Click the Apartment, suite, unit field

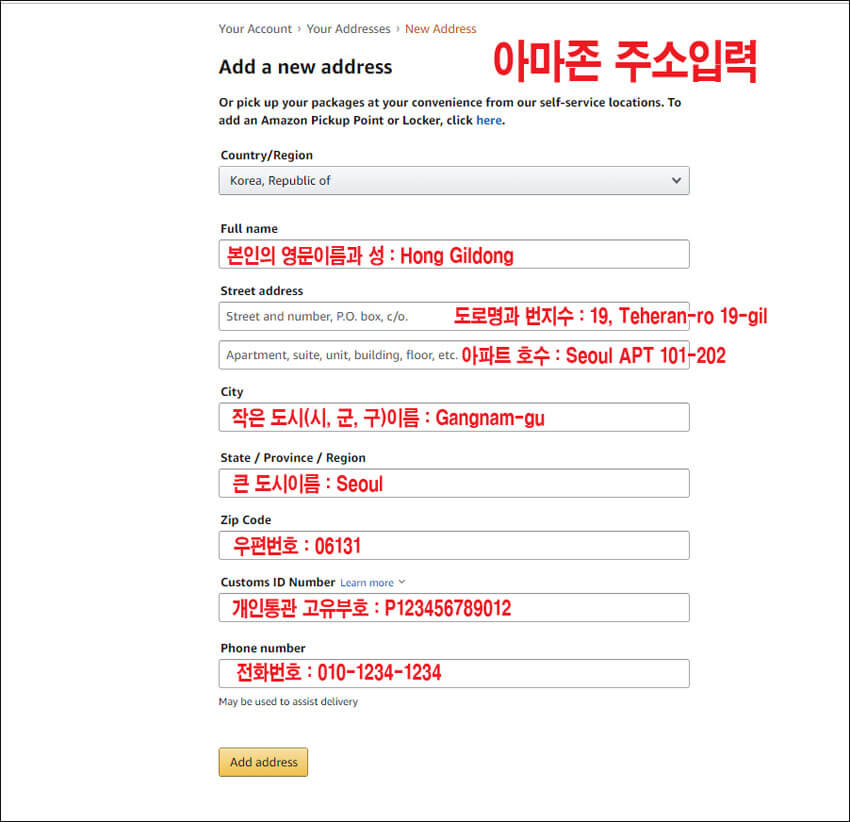pos(454,355)
